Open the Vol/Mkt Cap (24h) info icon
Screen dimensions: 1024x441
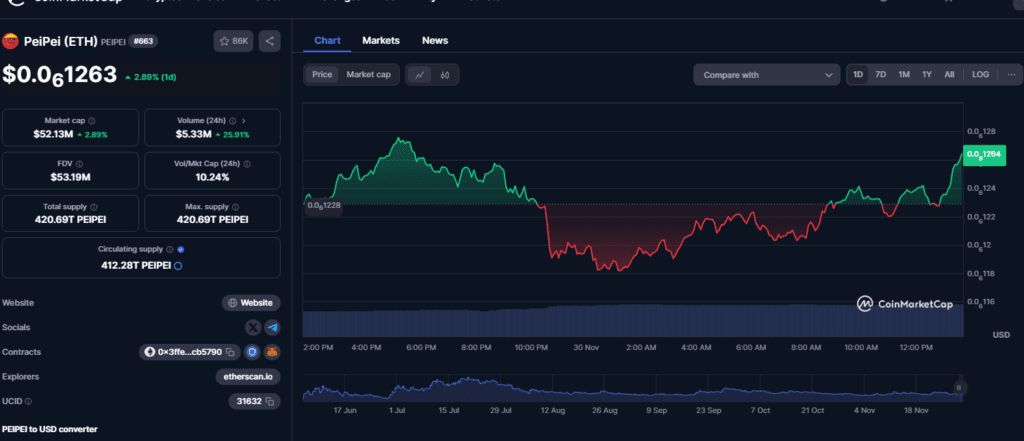click(247, 164)
